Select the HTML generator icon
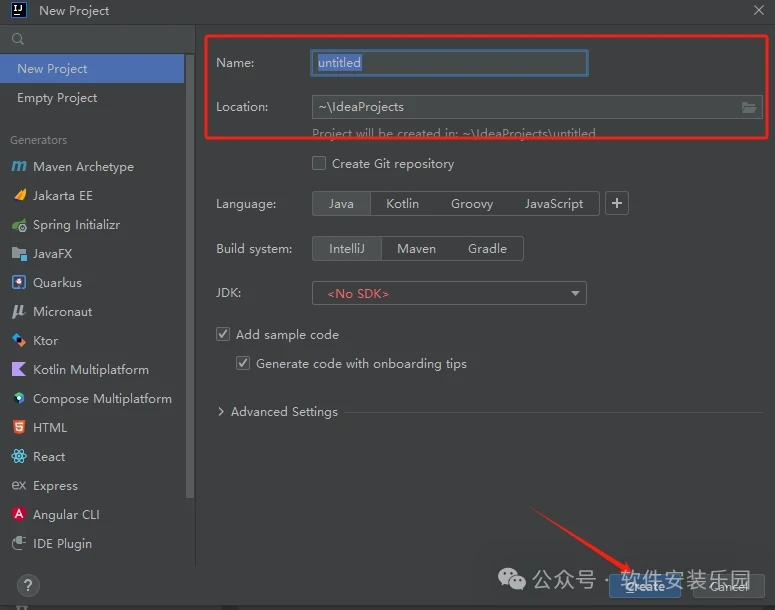775x610 pixels. click(19, 428)
